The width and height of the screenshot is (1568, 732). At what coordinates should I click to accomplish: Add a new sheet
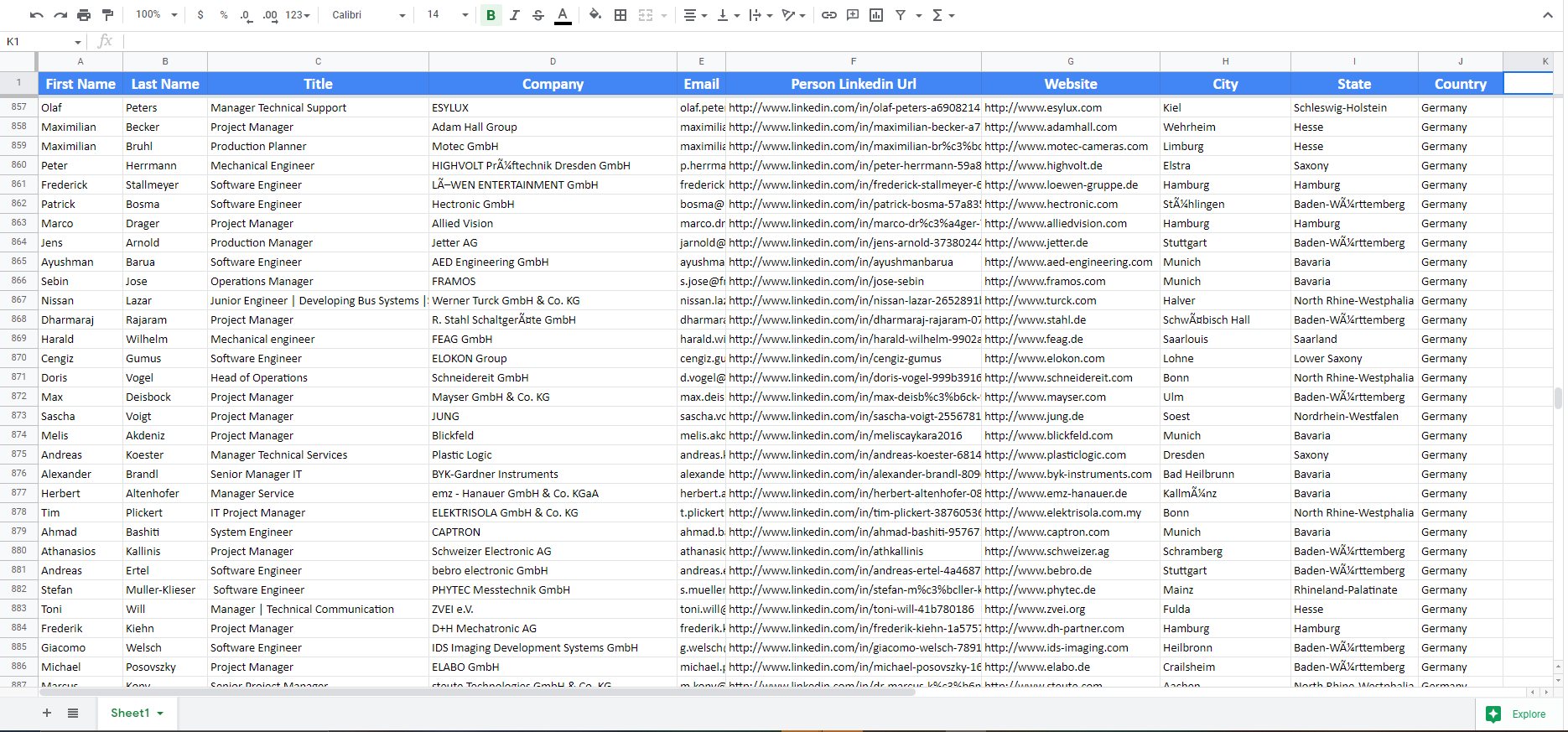tap(47, 713)
